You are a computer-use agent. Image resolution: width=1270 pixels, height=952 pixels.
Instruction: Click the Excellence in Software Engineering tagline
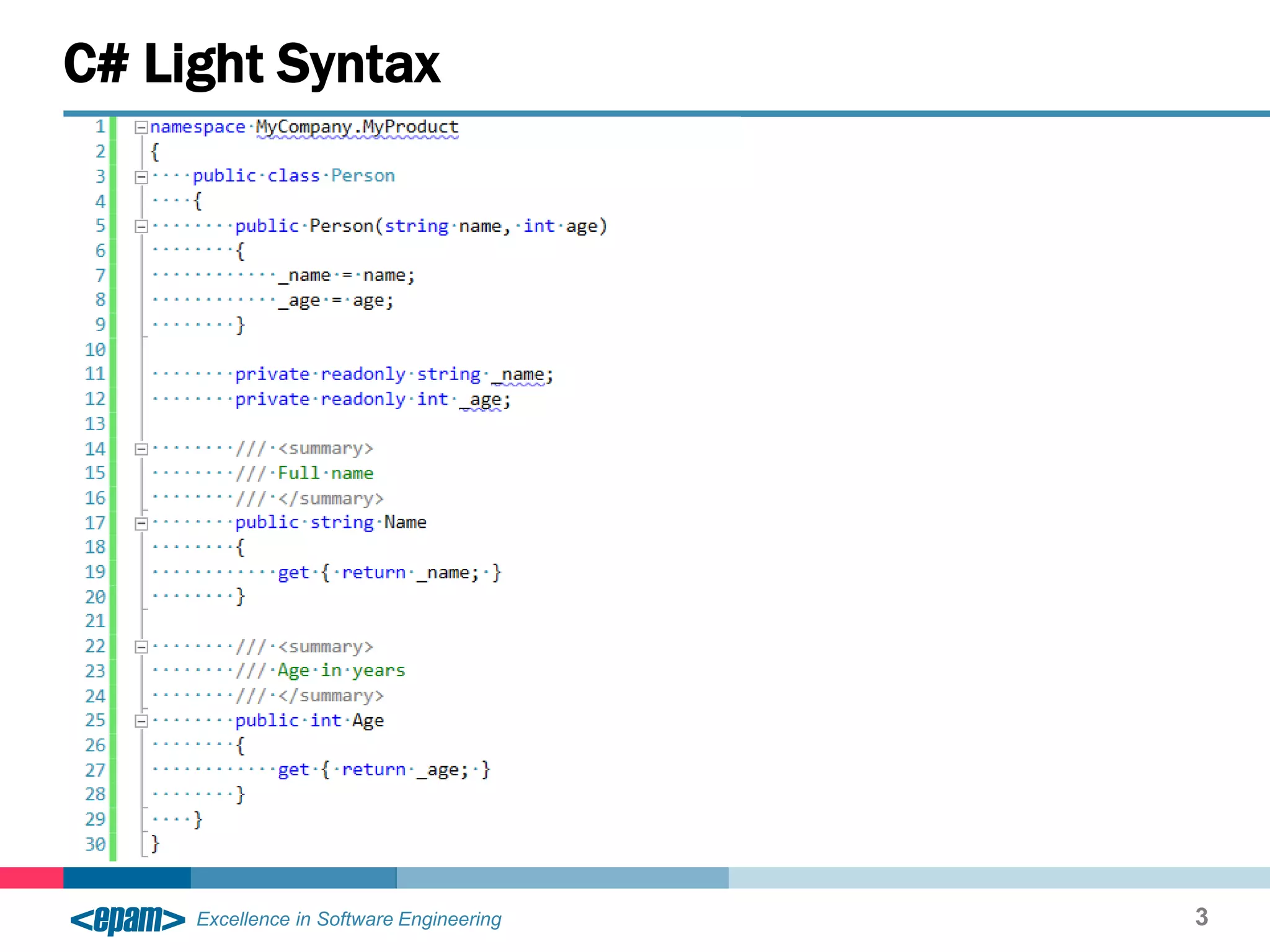(349, 919)
